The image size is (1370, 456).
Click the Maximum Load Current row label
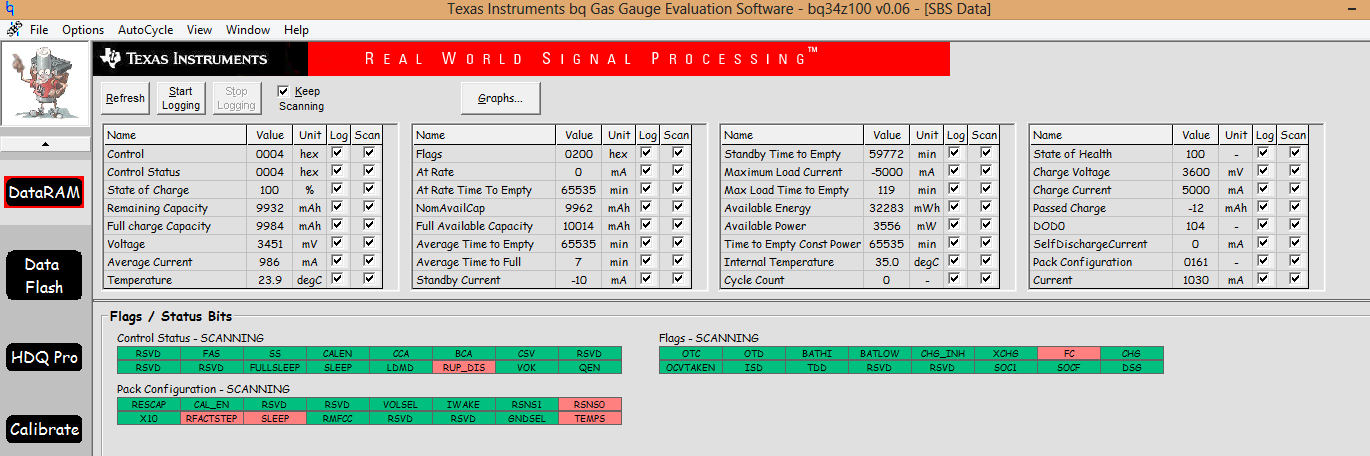click(781, 172)
